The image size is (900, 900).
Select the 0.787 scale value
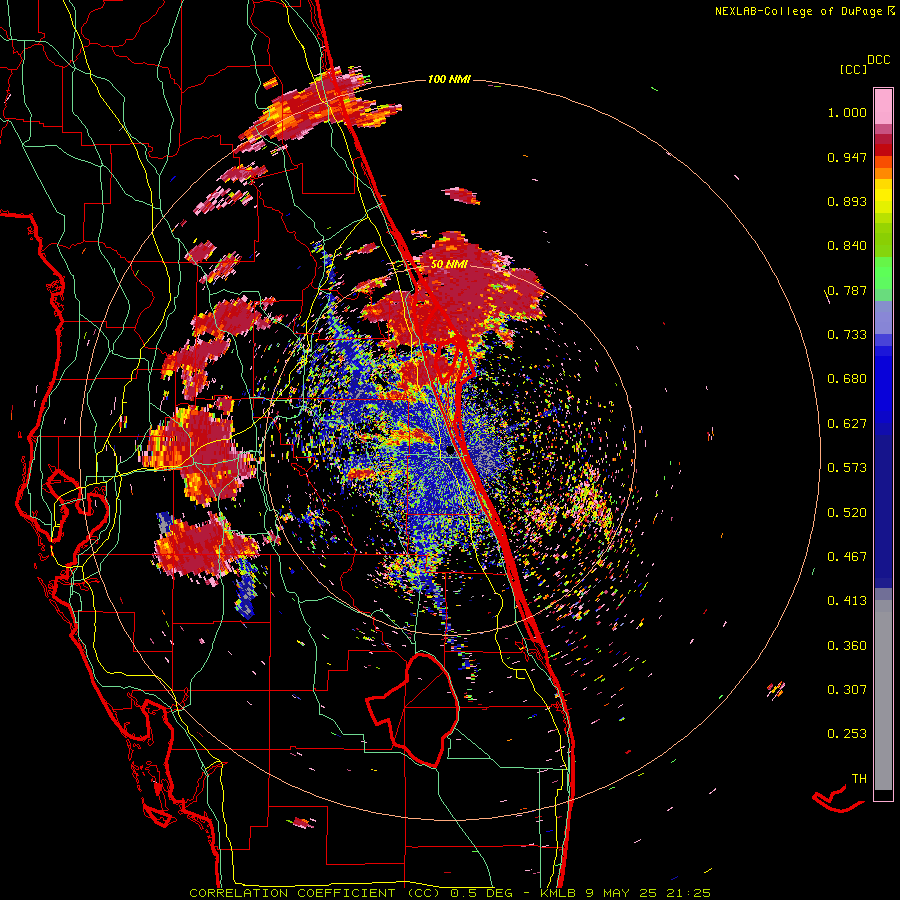point(847,290)
